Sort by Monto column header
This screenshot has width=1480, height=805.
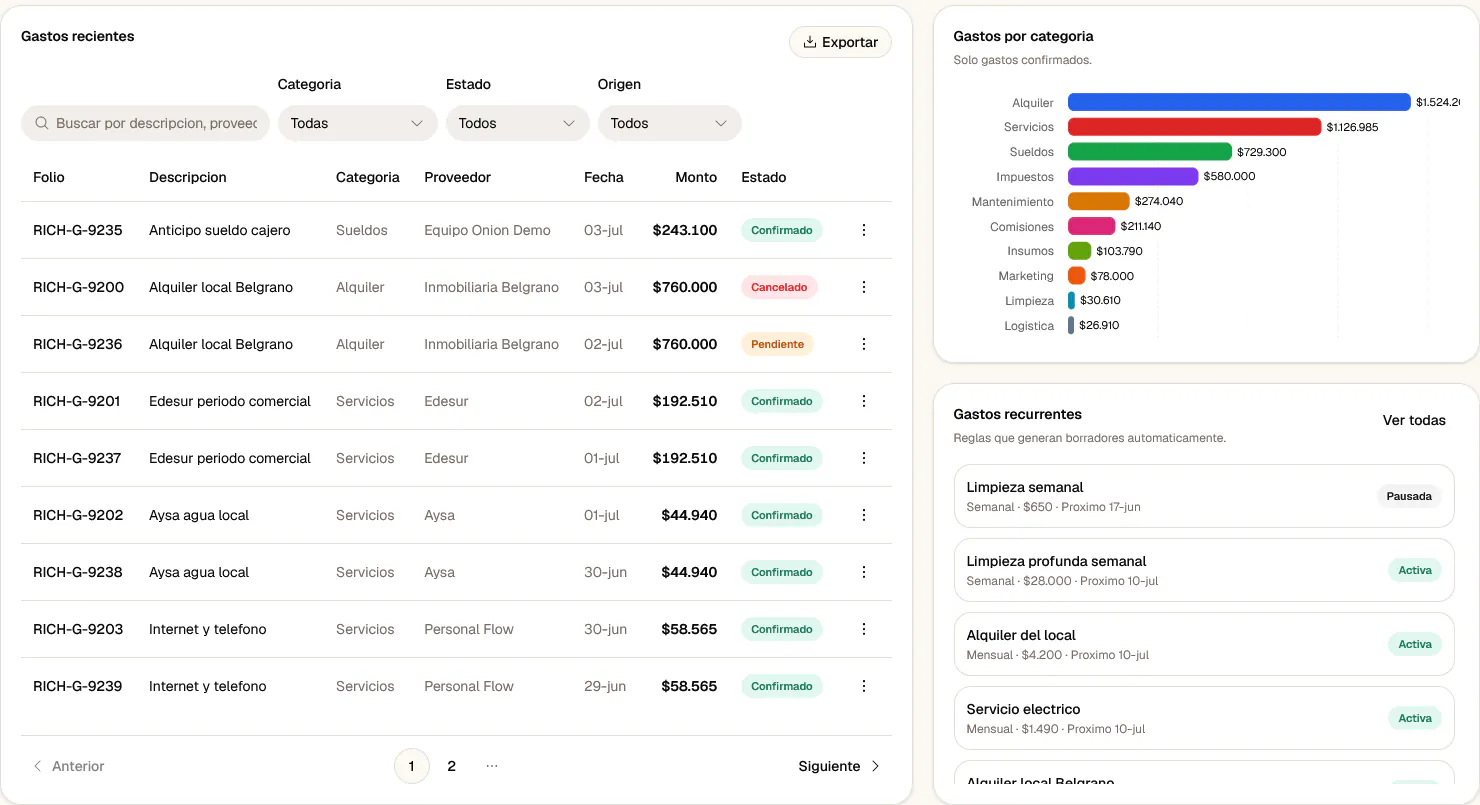(x=696, y=177)
